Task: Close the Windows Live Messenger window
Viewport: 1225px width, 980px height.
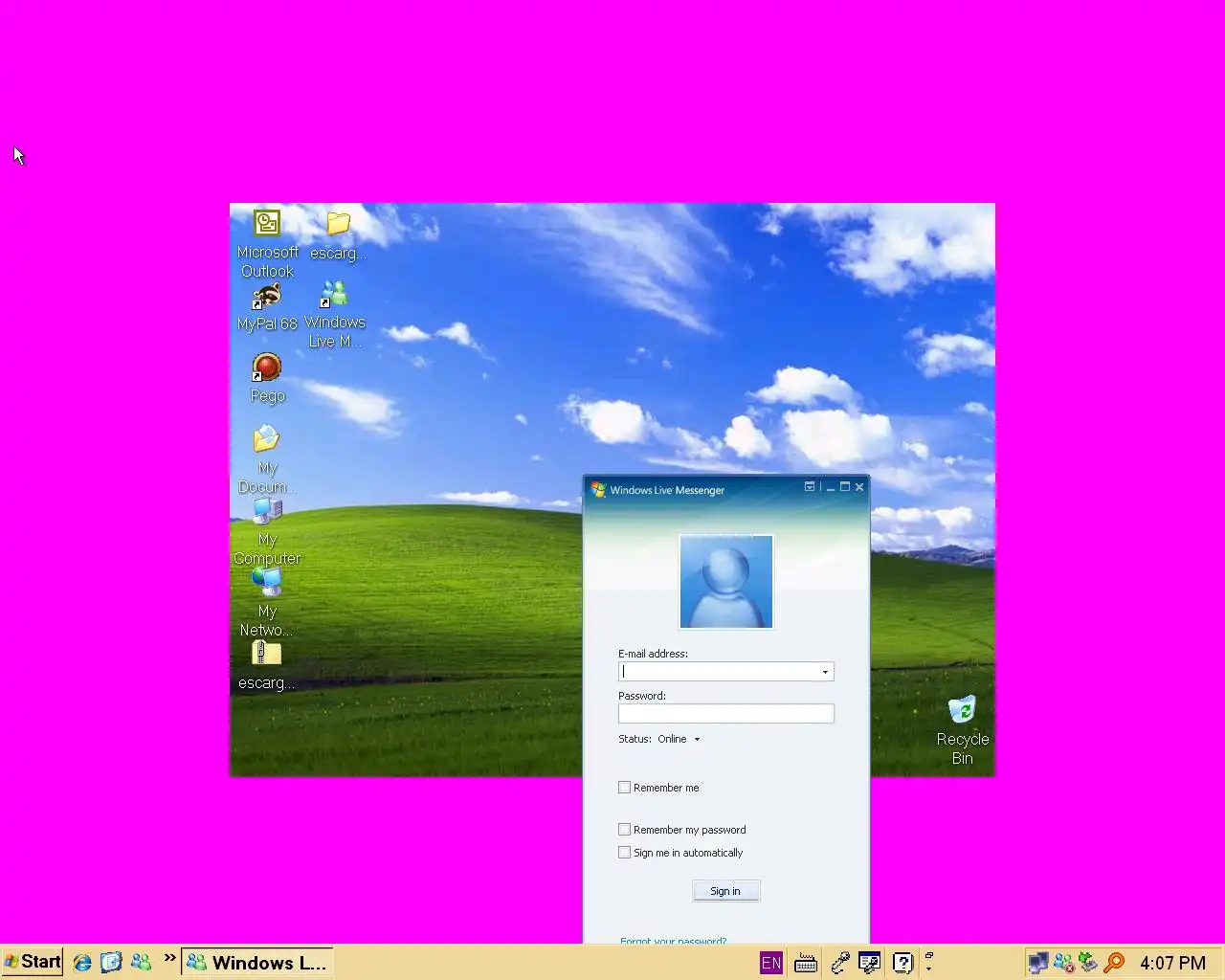Action: [859, 487]
